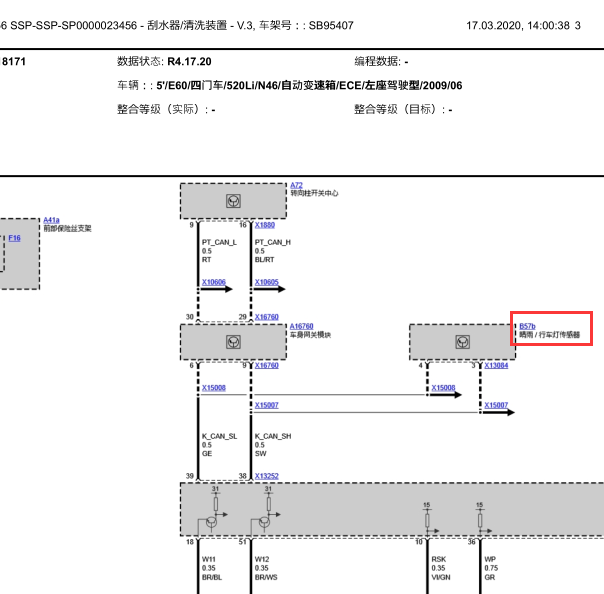
Task: Click the data status value R4.17.20
Action: pyautogui.click(x=189, y=62)
